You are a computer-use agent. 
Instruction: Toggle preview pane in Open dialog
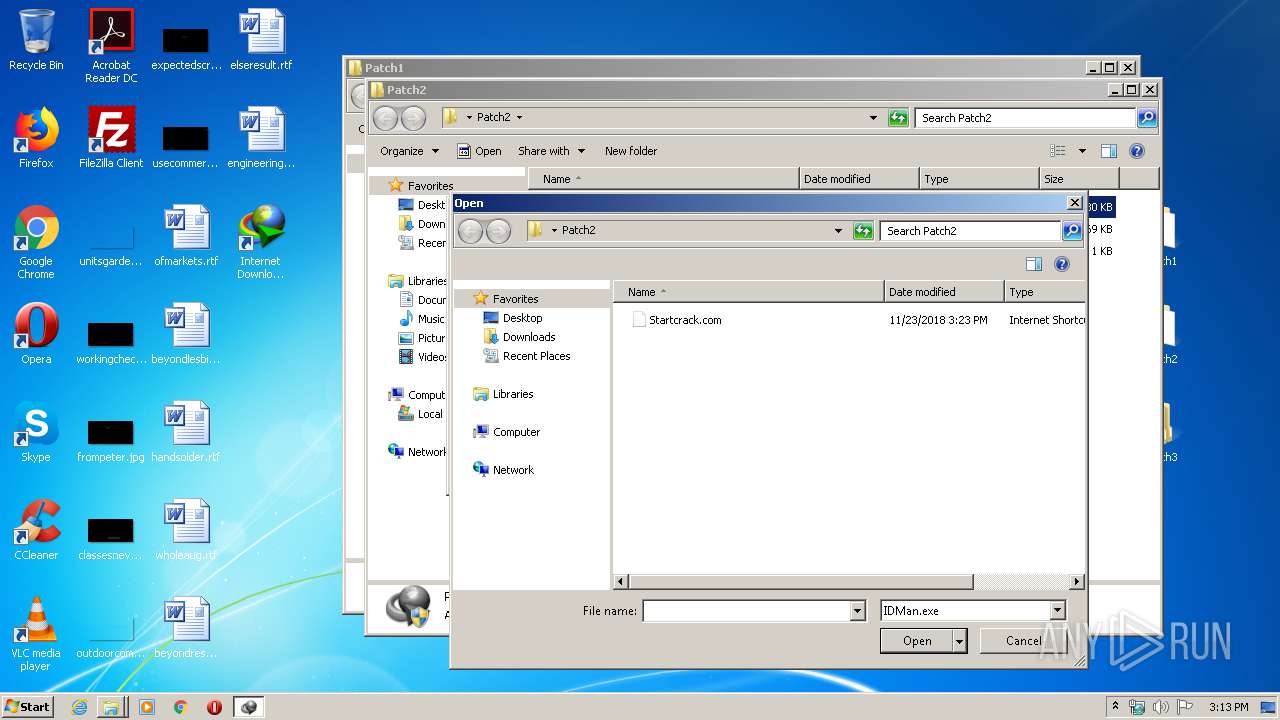pos(1034,264)
